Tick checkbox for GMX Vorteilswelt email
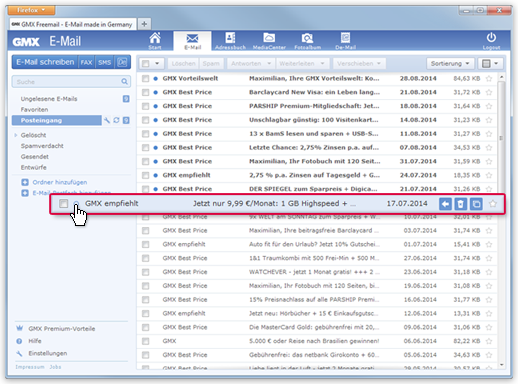Screen dimensions: 518x384 (x=145, y=79)
